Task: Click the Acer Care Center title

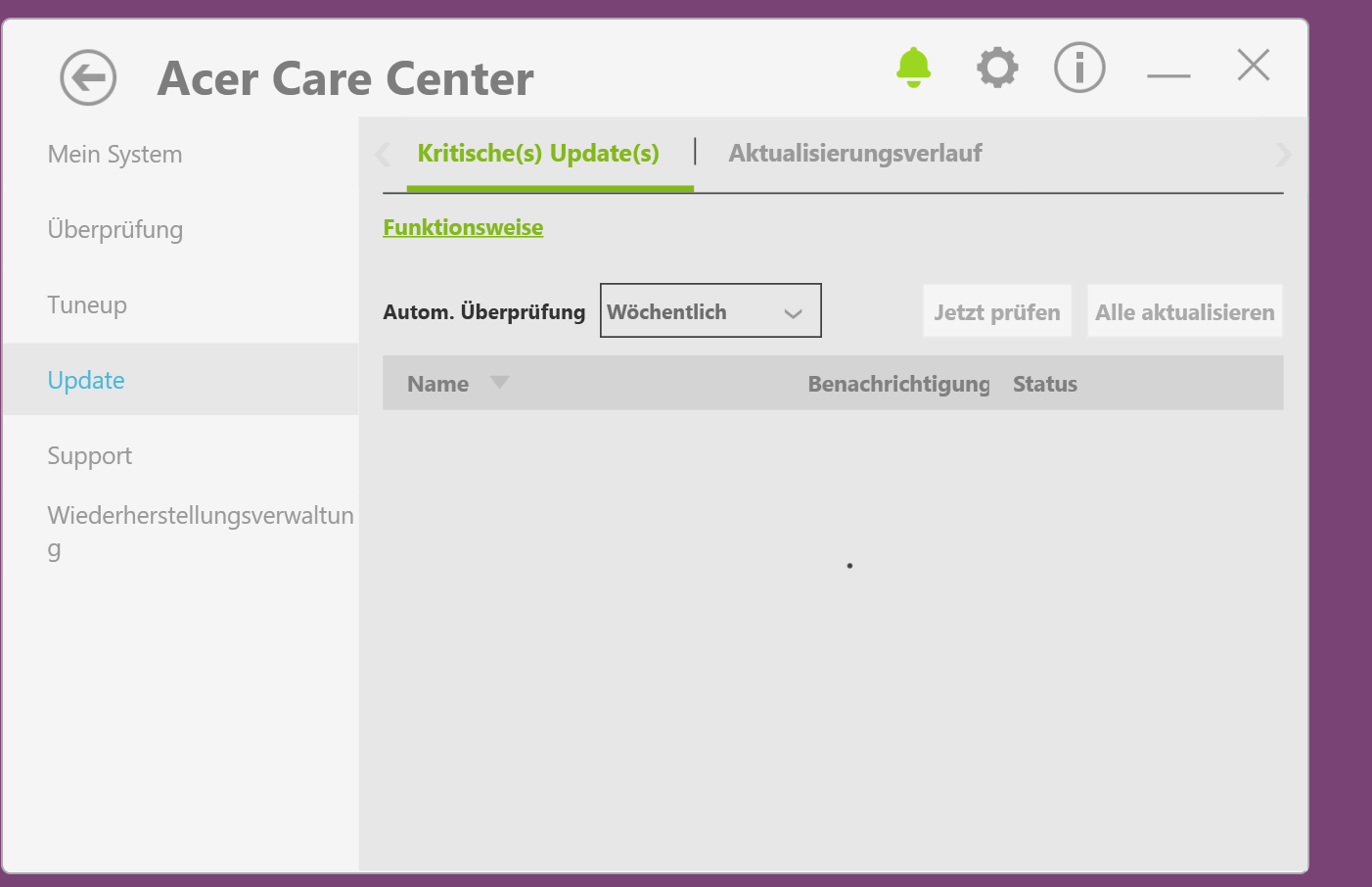Action: 345,78
